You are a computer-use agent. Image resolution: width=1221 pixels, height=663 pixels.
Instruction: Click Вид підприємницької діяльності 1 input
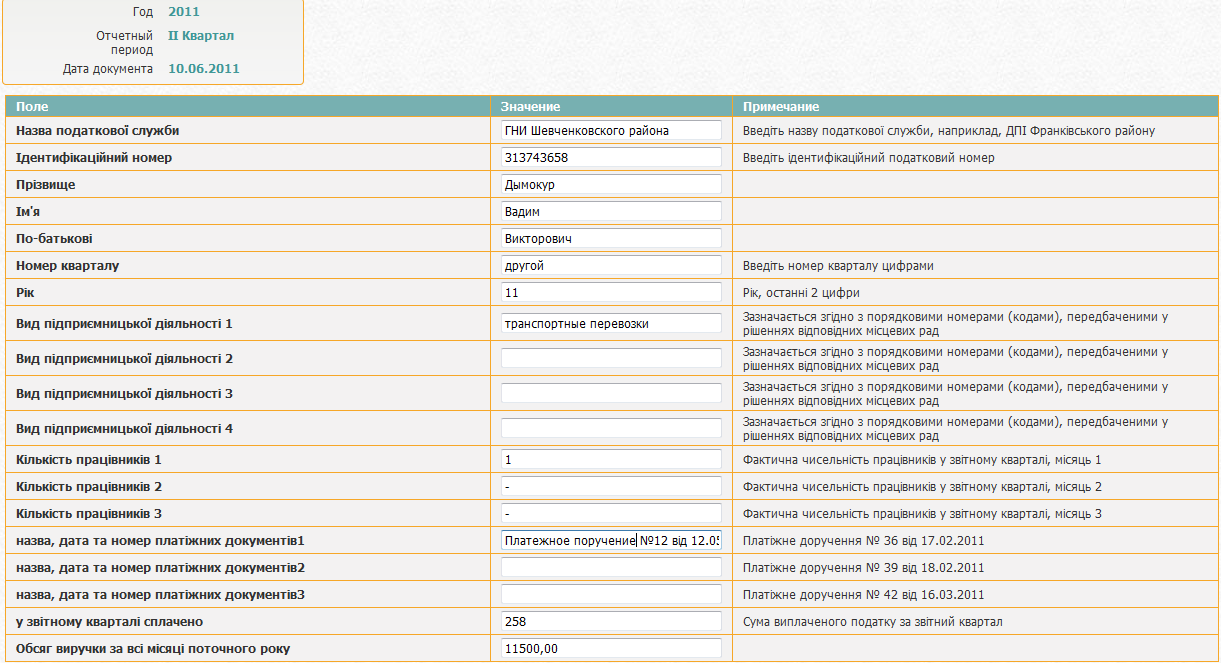pyautogui.click(x=611, y=323)
